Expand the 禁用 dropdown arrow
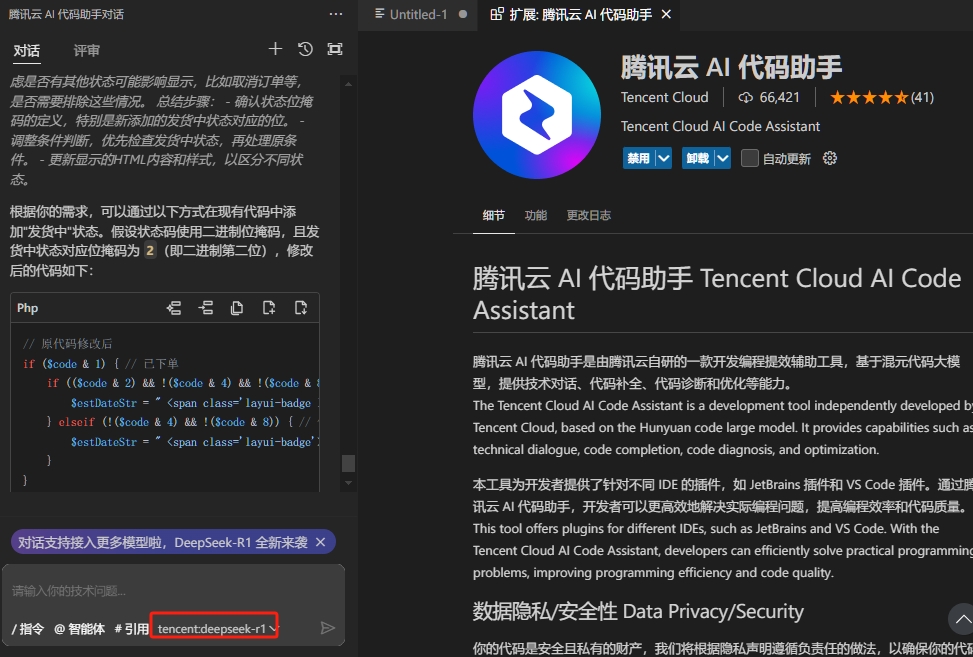The image size is (973, 657). tap(663, 158)
